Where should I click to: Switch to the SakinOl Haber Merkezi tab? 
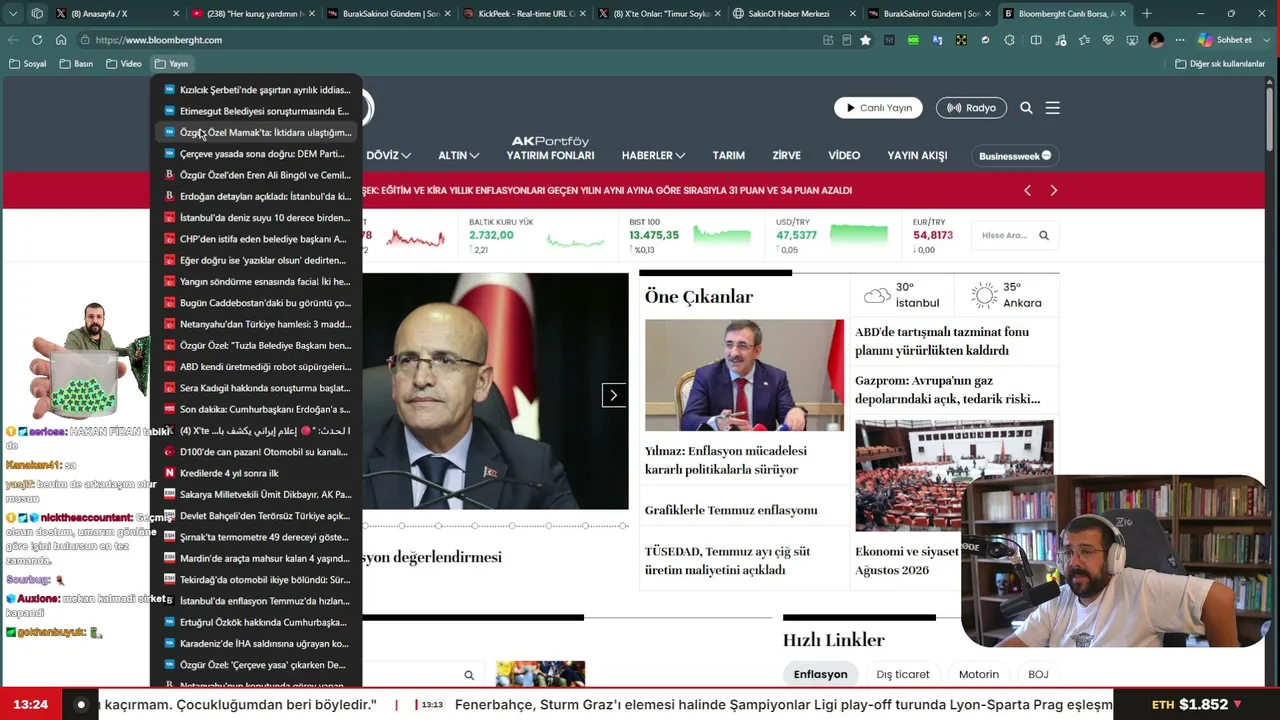[x=795, y=14]
